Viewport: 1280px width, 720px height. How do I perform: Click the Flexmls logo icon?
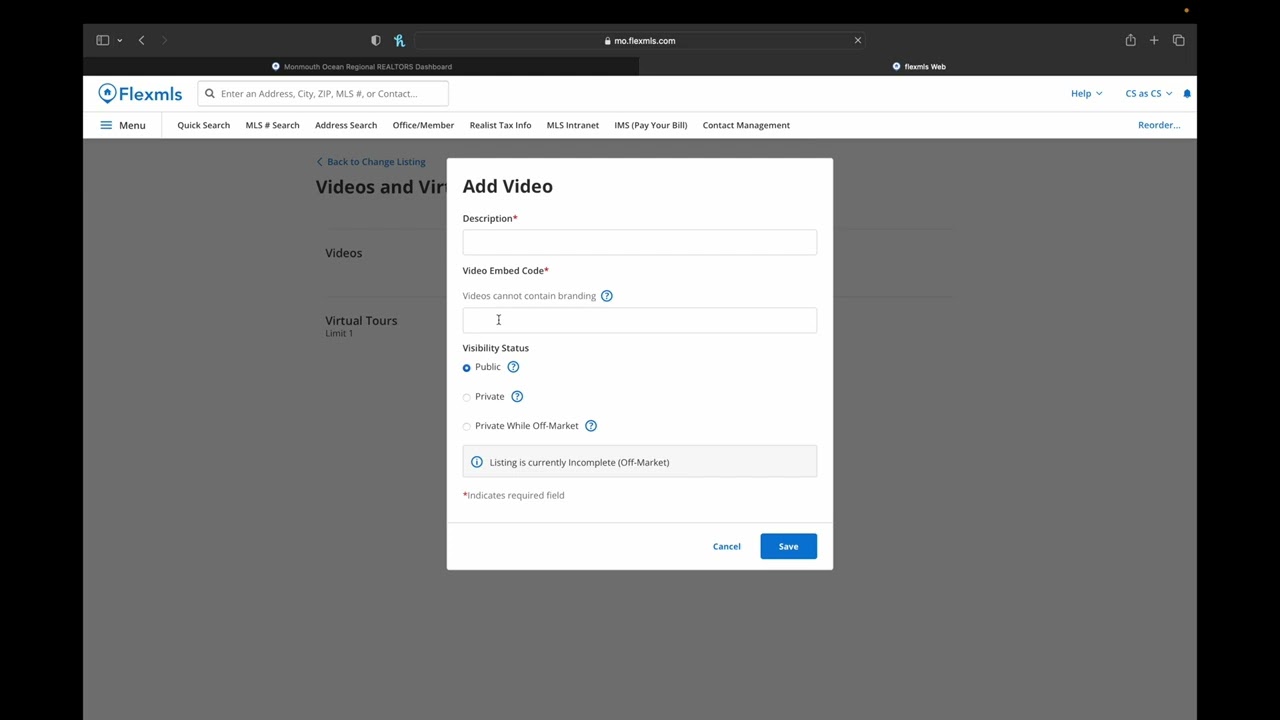click(x=108, y=94)
